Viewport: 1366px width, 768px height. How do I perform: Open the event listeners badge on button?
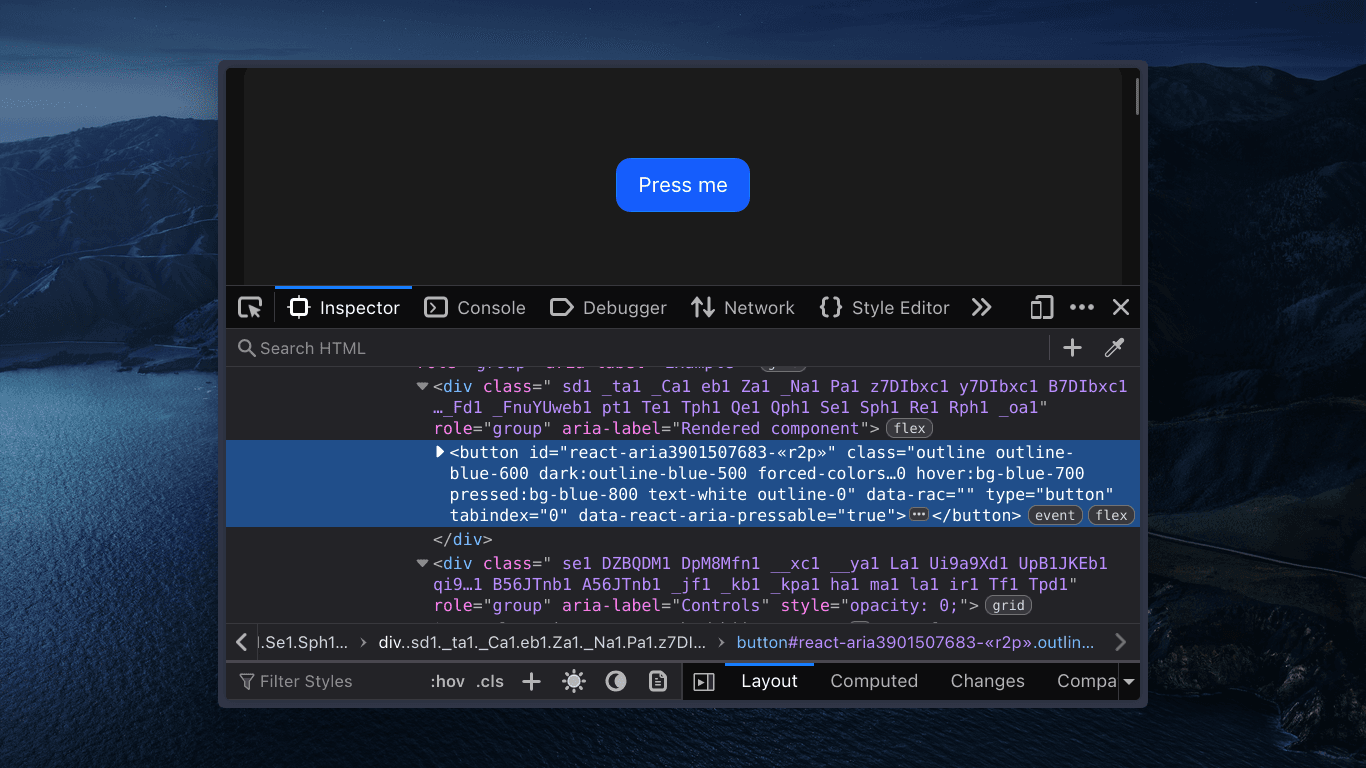click(1054, 515)
